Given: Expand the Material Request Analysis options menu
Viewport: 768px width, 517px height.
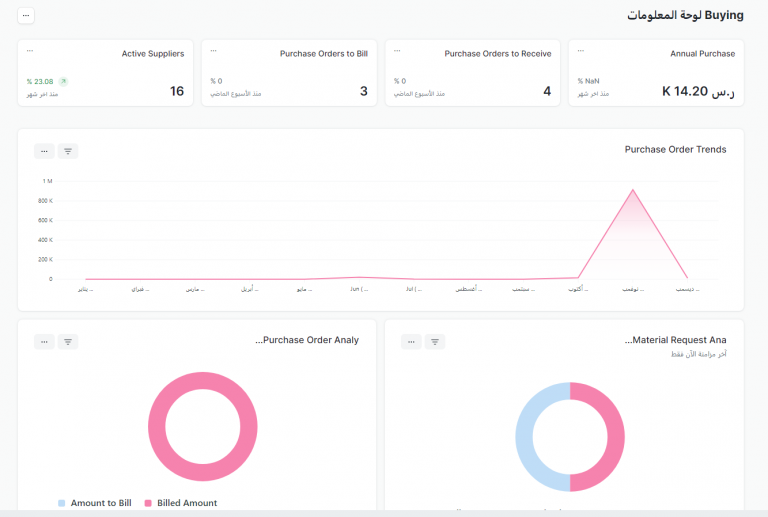Looking at the screenshot, I should (x=411, y=342).
